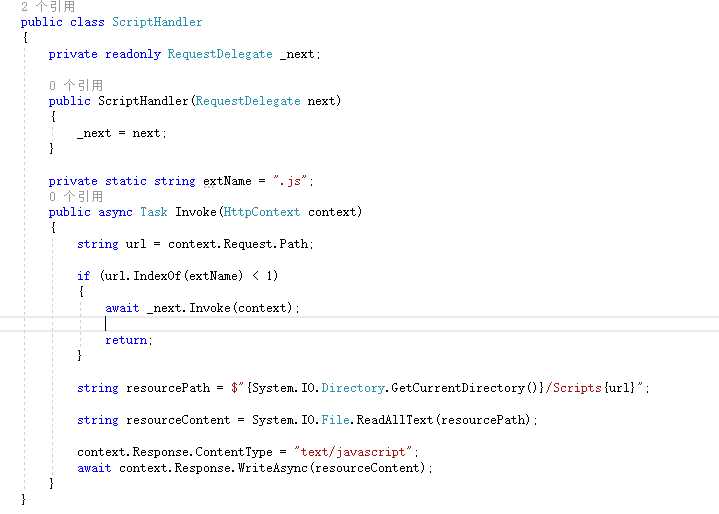Click ScriptHandler in the class declaration line
The width and height of the screenshot is (719, 514).
tap(157, 22)
